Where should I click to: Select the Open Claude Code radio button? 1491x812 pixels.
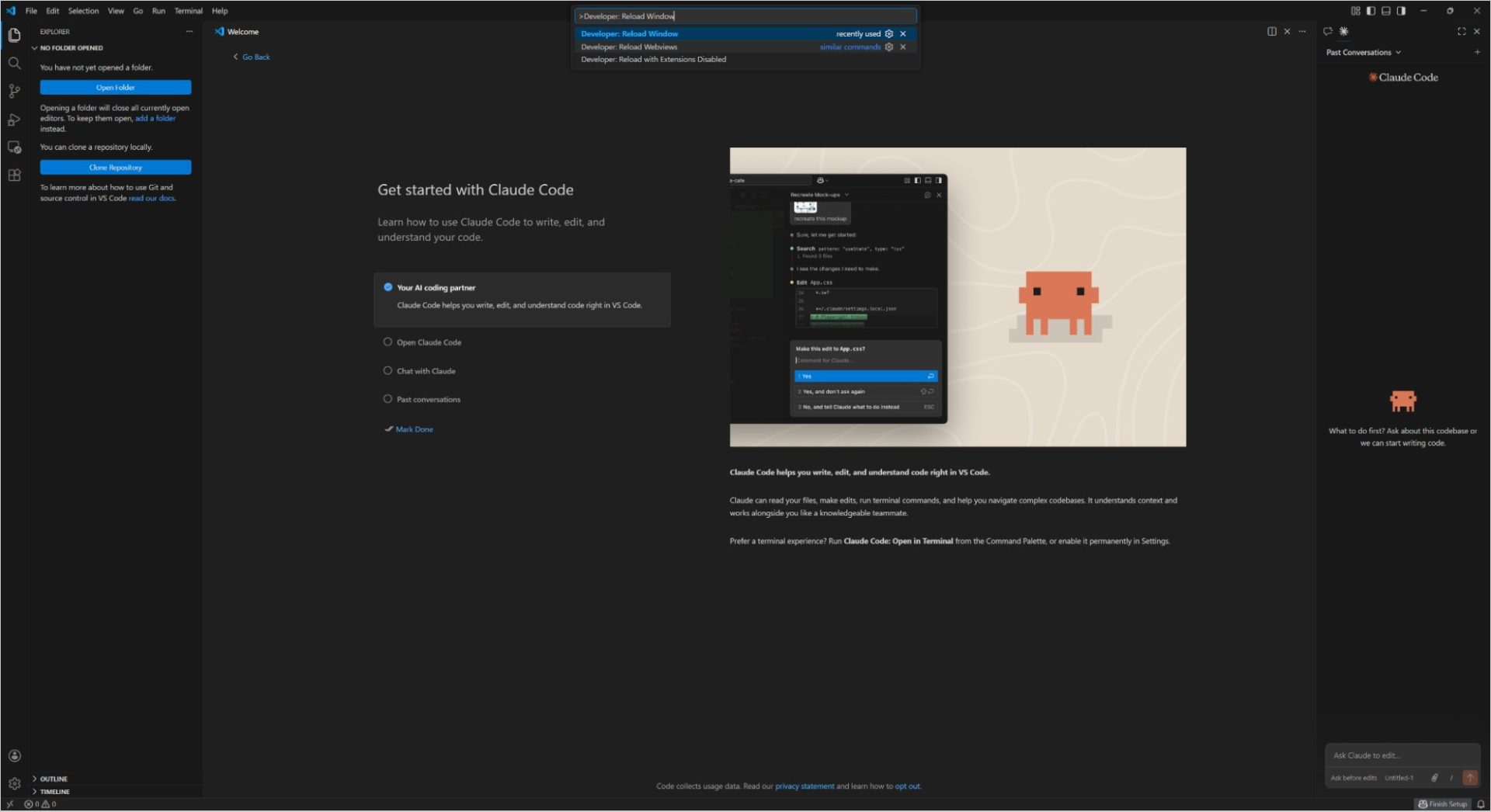coord(388,342)
